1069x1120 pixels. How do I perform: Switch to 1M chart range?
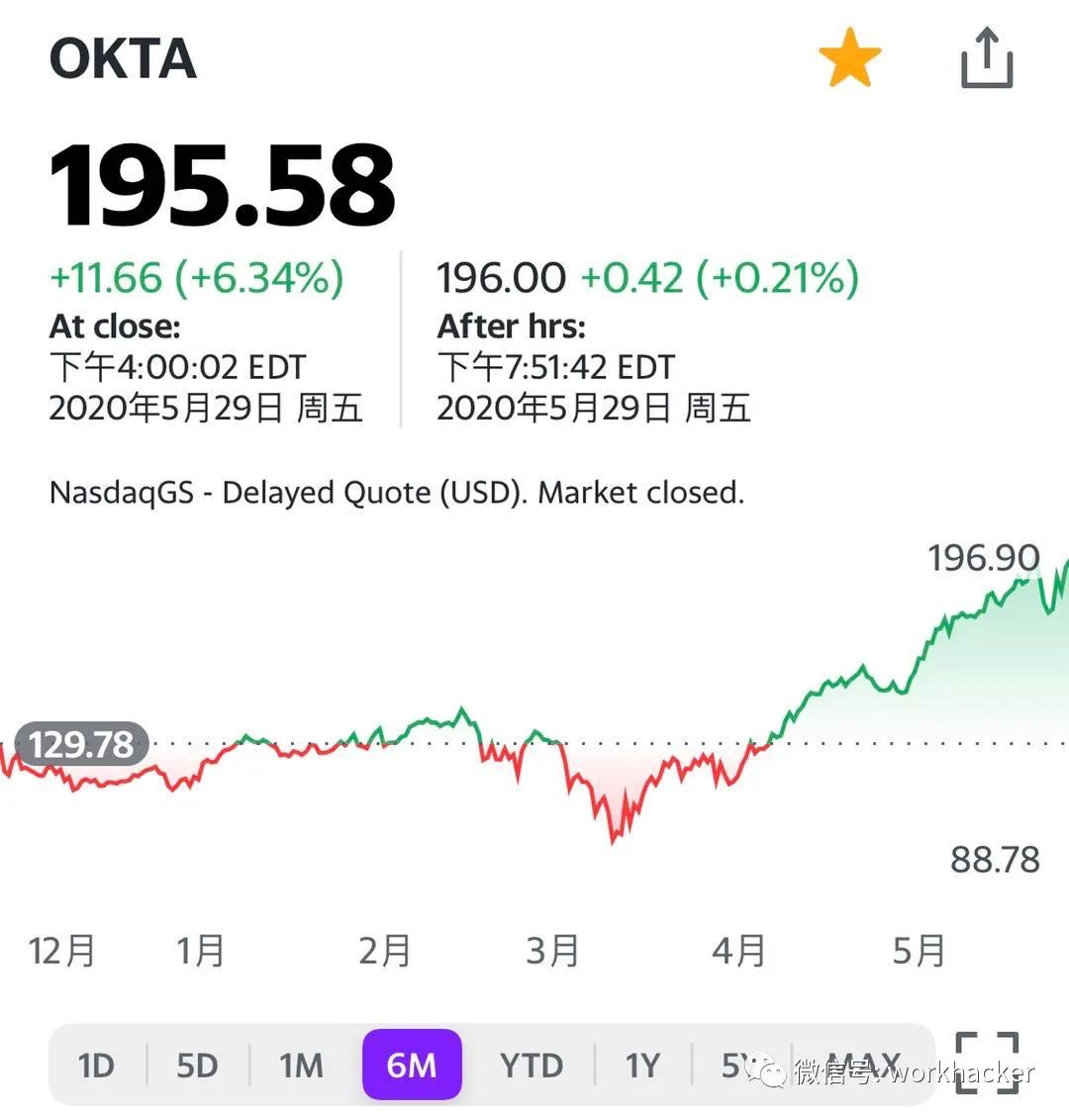point(301,1066)
